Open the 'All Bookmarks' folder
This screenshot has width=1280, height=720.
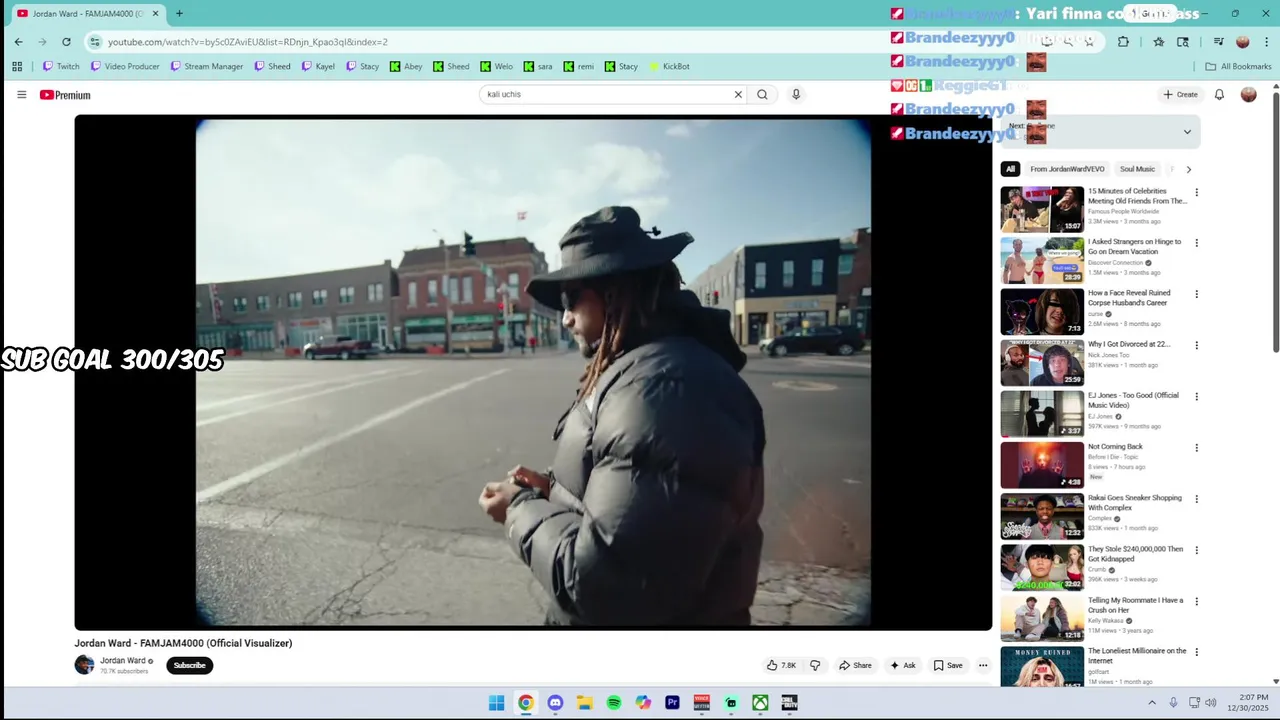pos(1238,66)
